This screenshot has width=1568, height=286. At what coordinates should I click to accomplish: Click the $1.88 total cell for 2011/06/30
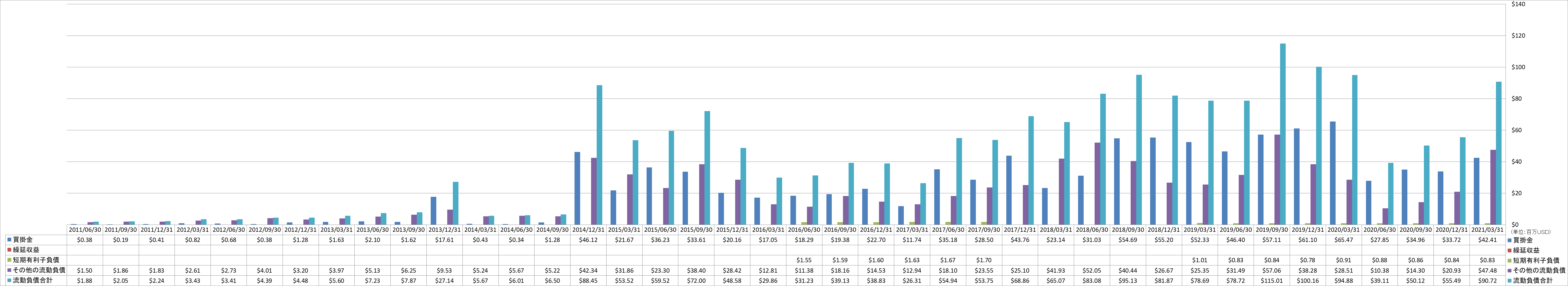(85, 280)
